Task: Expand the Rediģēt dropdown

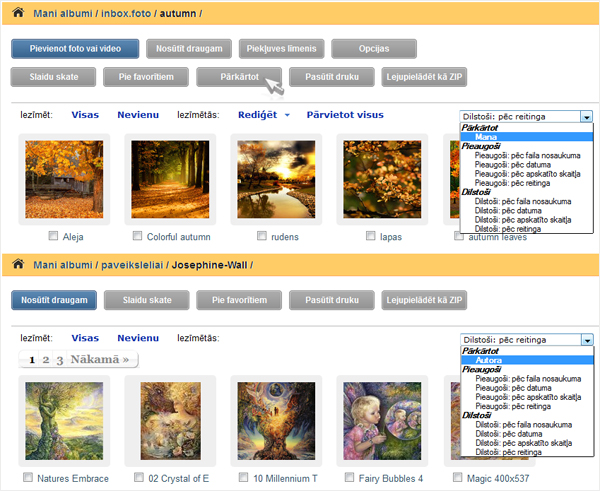Action: click(x=264, y=115)
